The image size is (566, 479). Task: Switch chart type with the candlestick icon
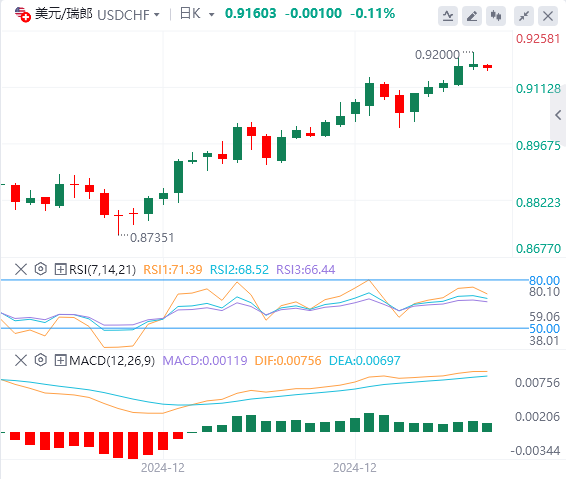click(x=496, y=16)
